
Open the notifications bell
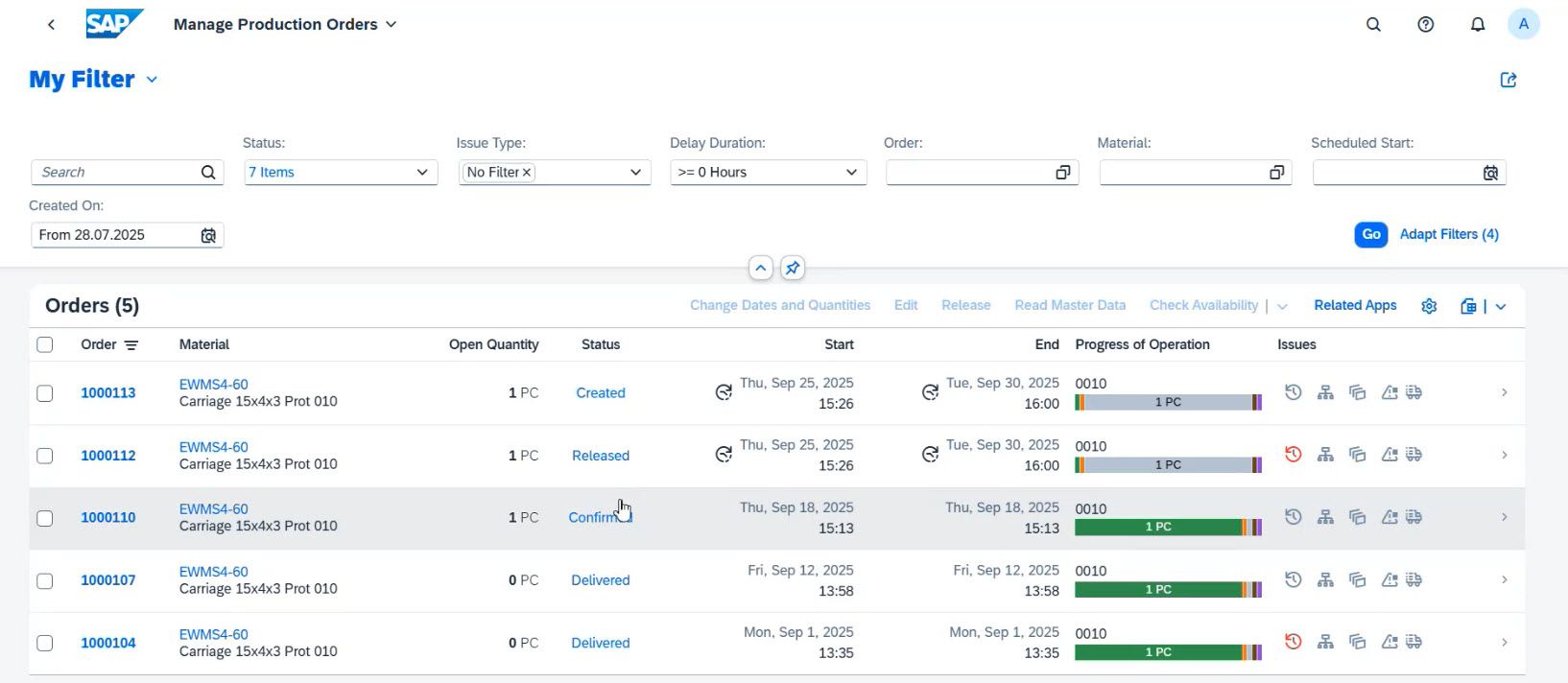1477,25
